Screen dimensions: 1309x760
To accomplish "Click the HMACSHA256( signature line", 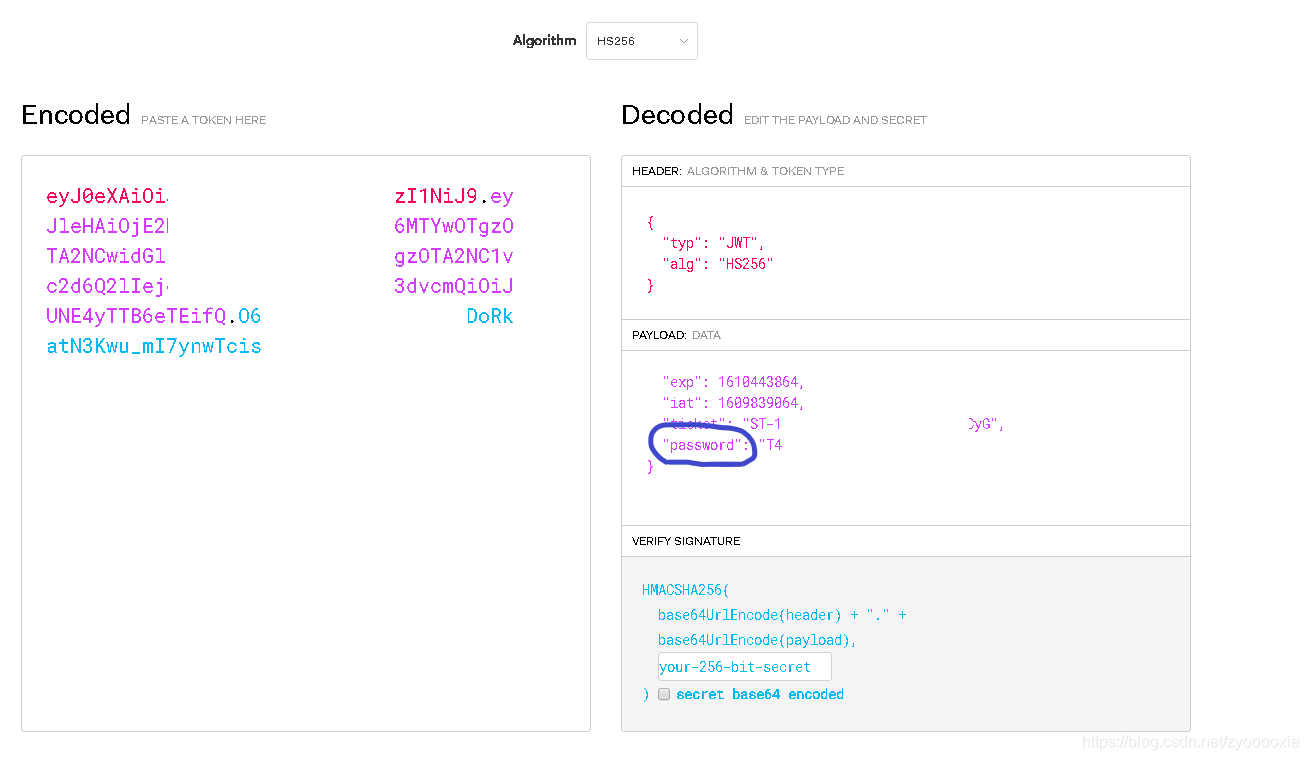I will 686,590.
